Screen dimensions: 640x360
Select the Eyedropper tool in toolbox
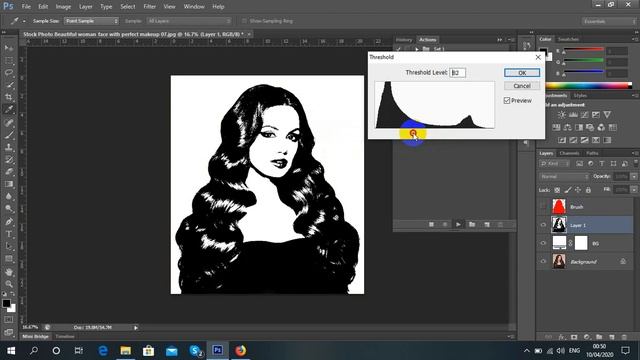pos(9,109)
